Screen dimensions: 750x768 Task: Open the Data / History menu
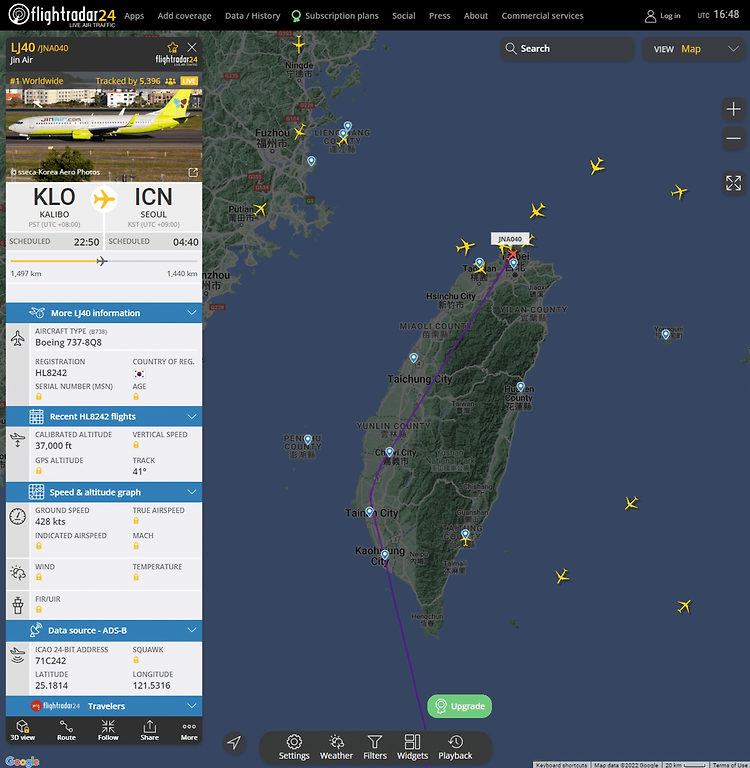pyautogui.click(x=252, y=16)
